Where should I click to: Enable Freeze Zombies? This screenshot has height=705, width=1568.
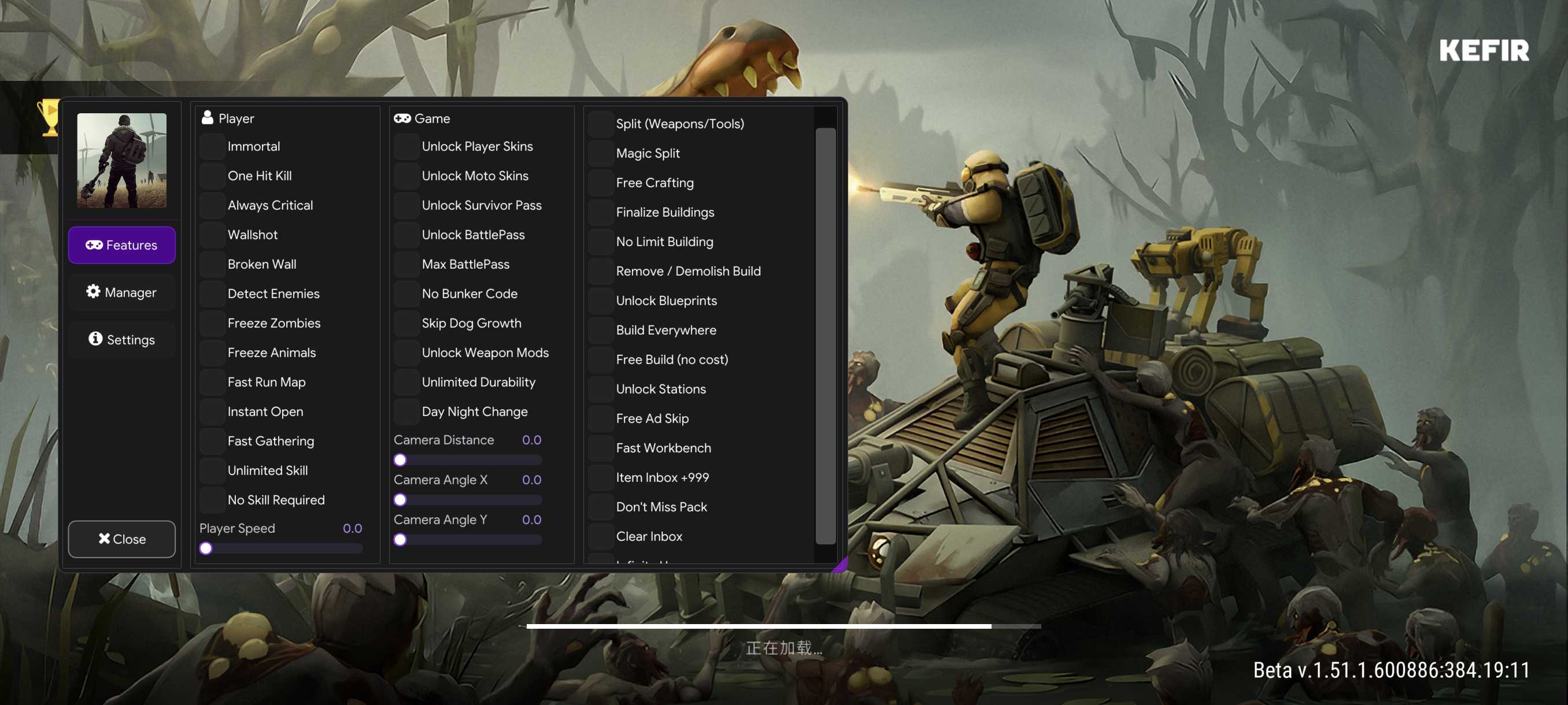212,324
